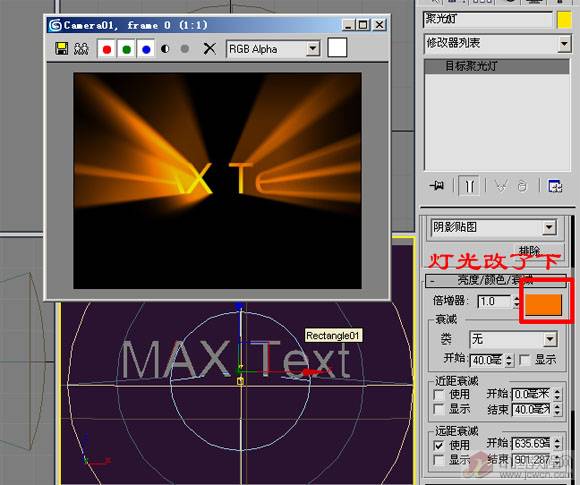Disable 远距衰减 使用 checkbox
Screen dimensions: 580x485
point(439,445)
